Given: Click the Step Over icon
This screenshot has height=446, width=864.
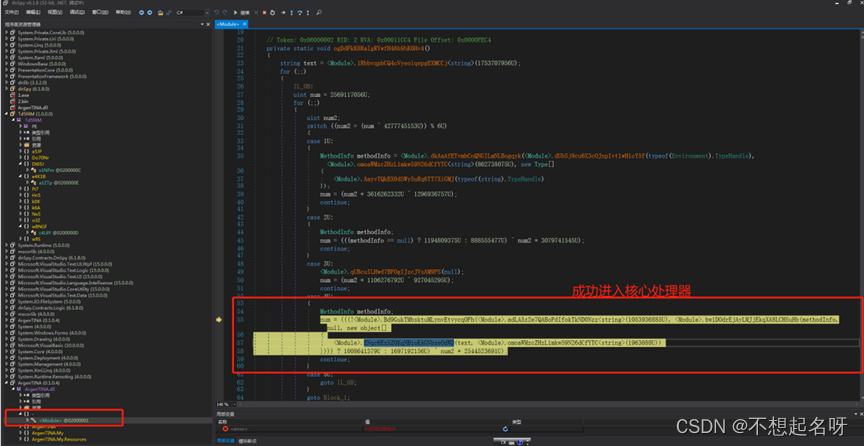Looking at the screenshot, I should point(299,12).
